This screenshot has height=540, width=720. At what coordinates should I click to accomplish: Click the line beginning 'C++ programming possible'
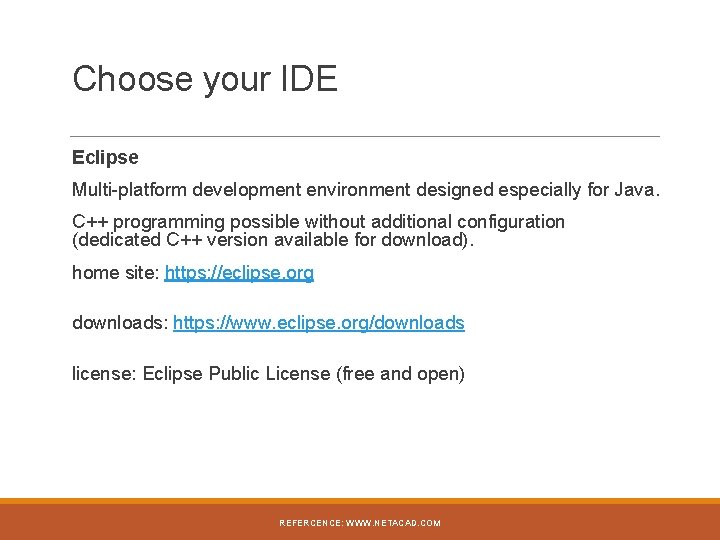tap(318, 222)
